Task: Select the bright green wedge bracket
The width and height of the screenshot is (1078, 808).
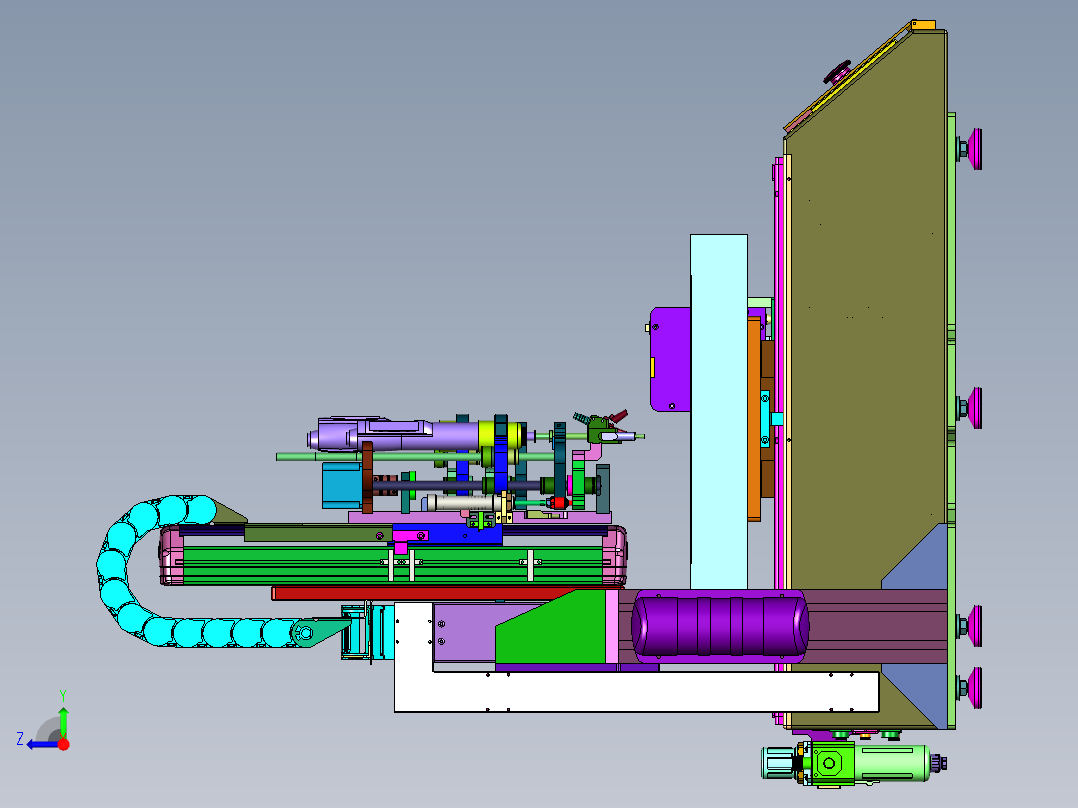Action: pyautogui.click(x=550, y=629)
